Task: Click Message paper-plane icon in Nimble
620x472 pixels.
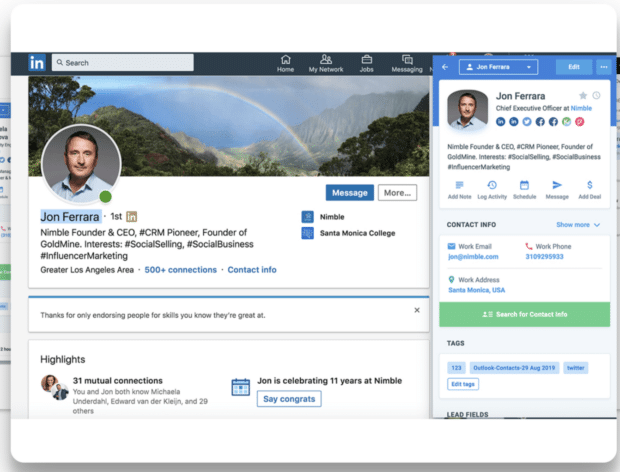Action: point(557,185)
